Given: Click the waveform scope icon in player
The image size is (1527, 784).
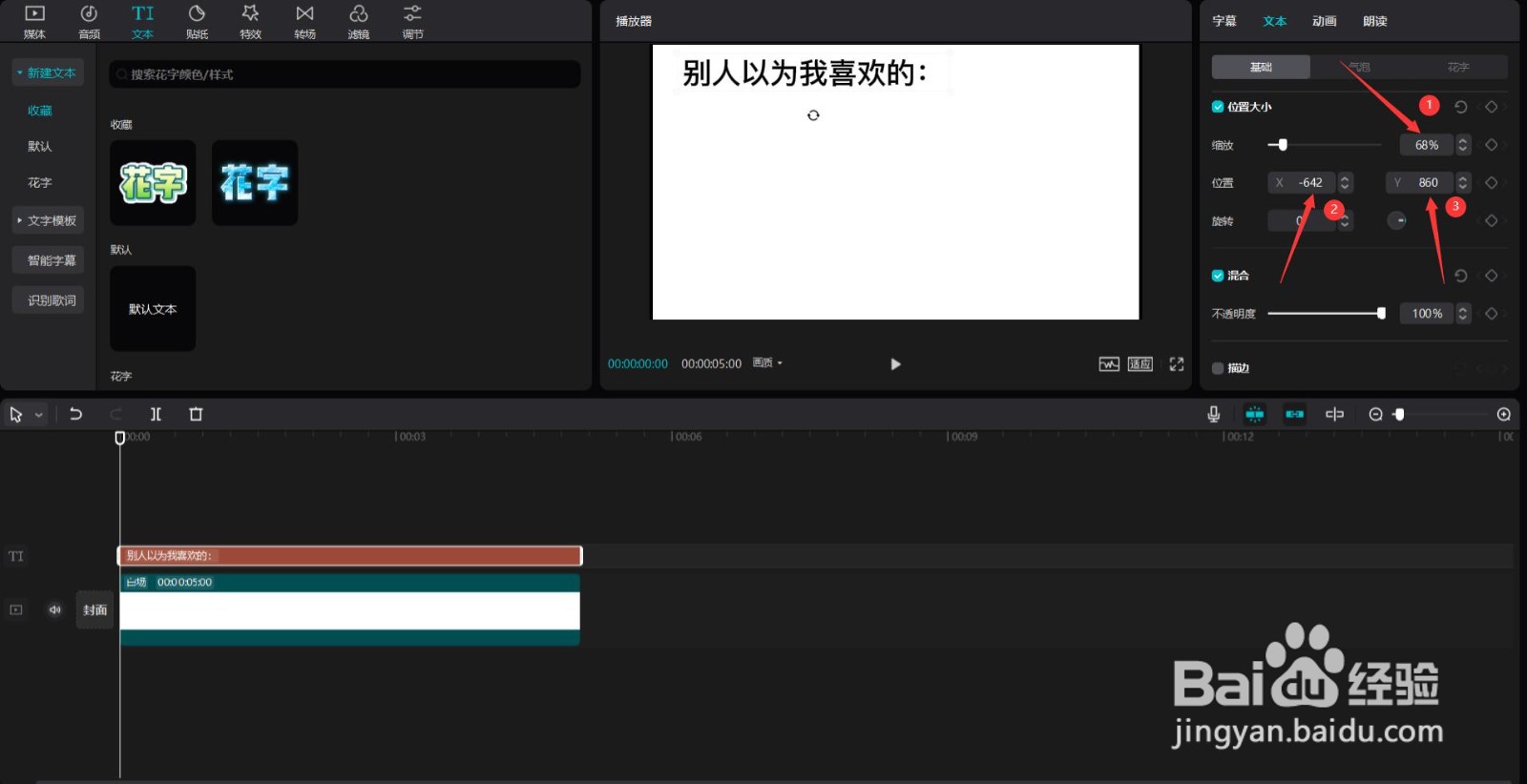Looking at the screenshot, I should (x=1108, y=364).
